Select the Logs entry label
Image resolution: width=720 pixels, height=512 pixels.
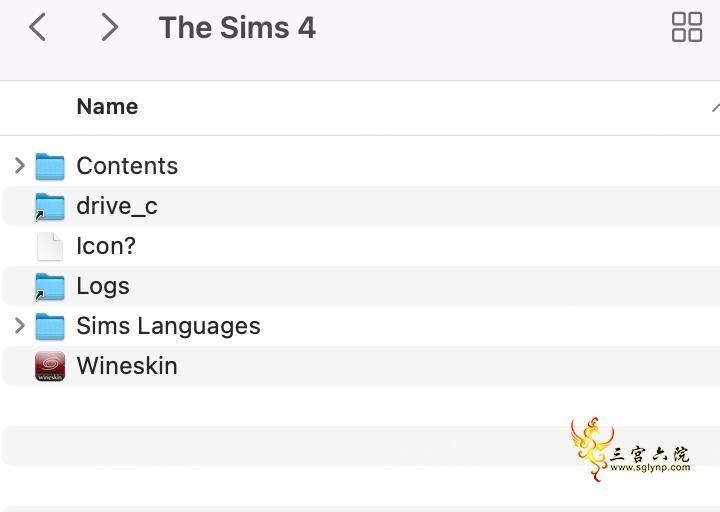[103, 286]
